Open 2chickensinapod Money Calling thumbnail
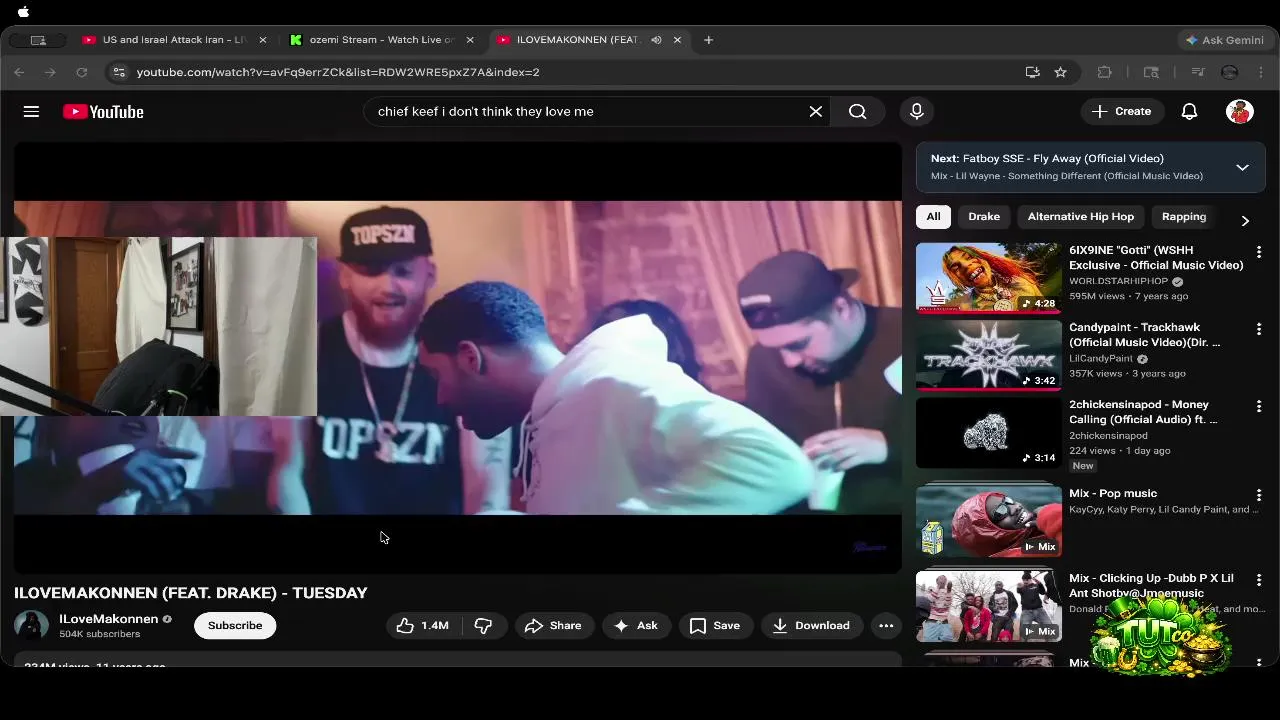The width and height of the screenshot is (1280, 720). click(x=989, y=432)
